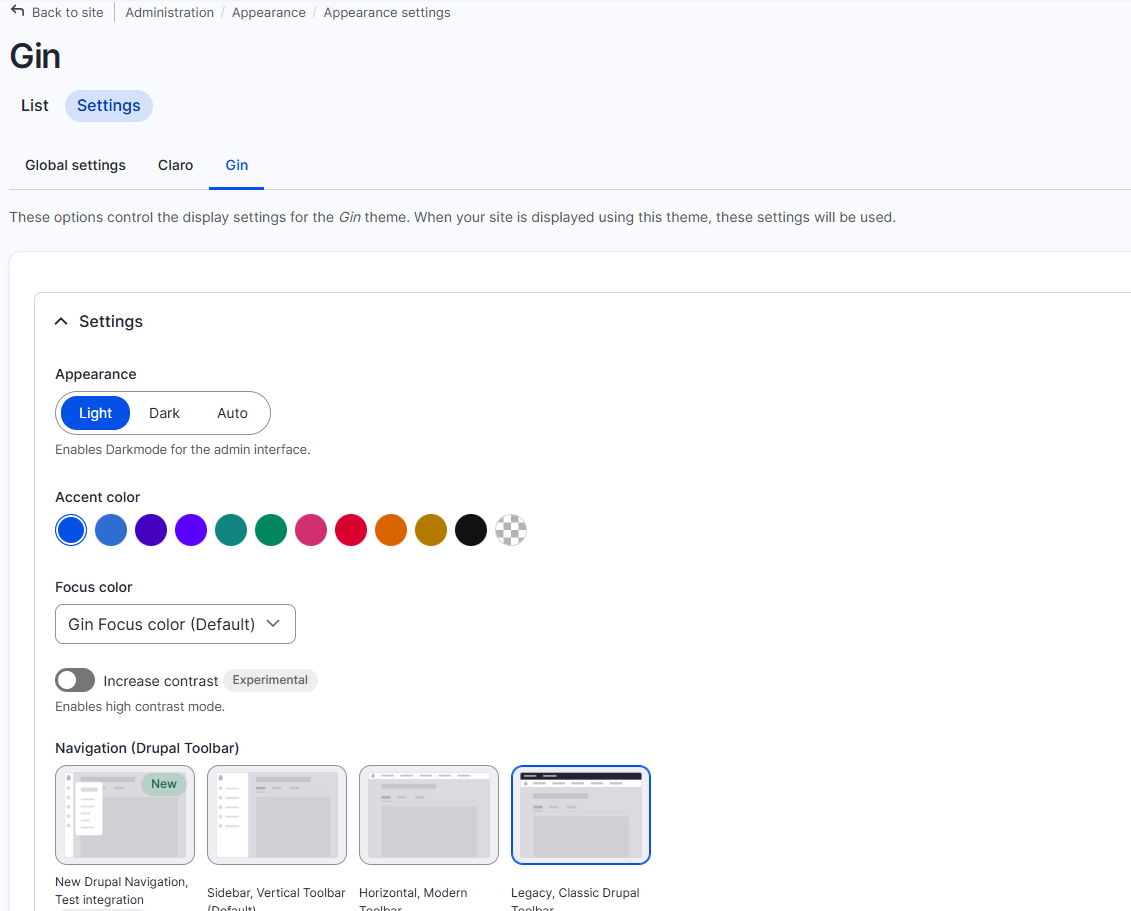Click the Back to site link text

68,12
